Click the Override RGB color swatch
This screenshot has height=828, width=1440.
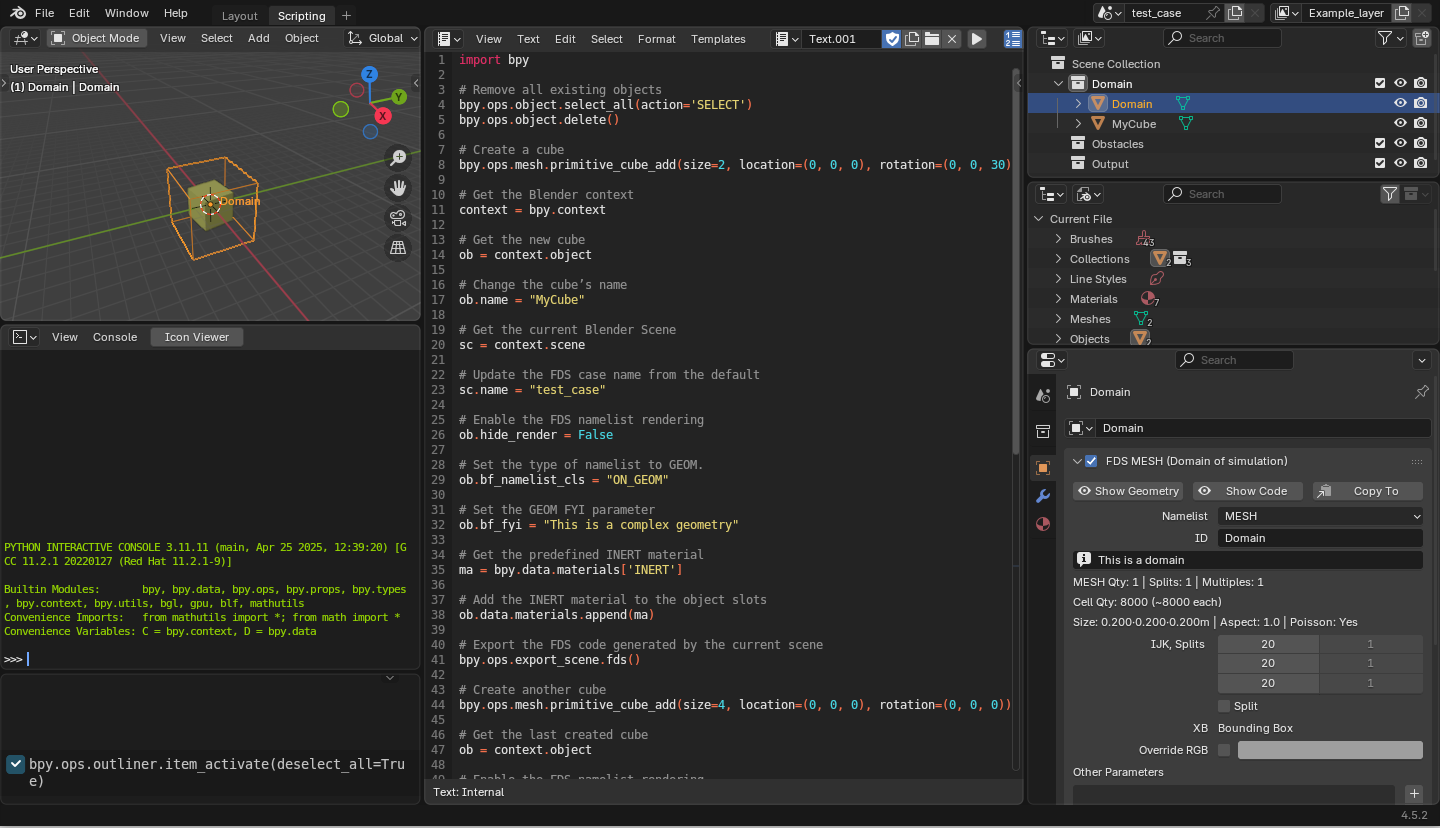click(1330, 750)
